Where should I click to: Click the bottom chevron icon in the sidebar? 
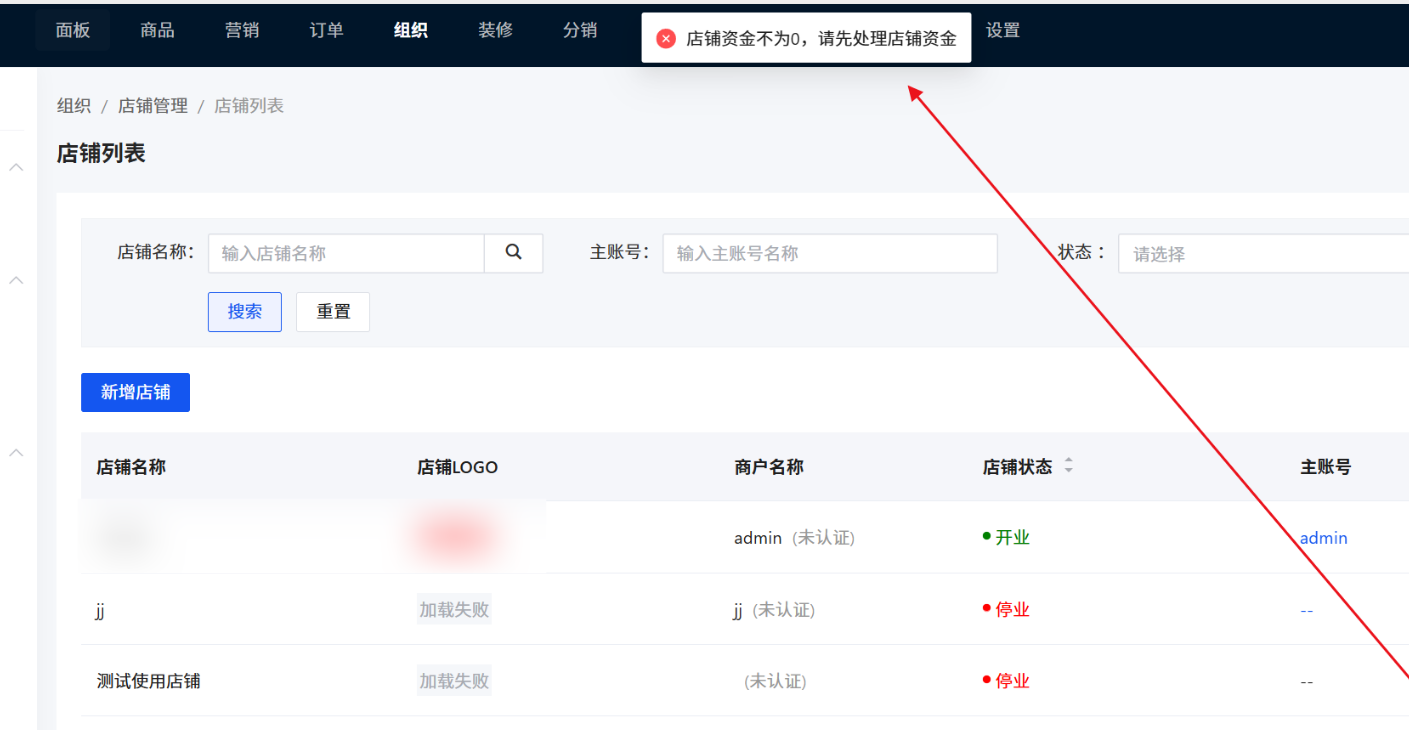pos(15,452)
